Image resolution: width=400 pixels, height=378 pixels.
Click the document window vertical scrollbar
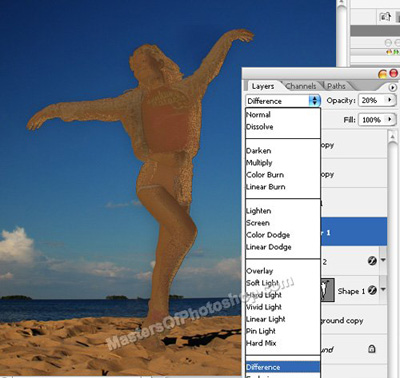[342, 33]
